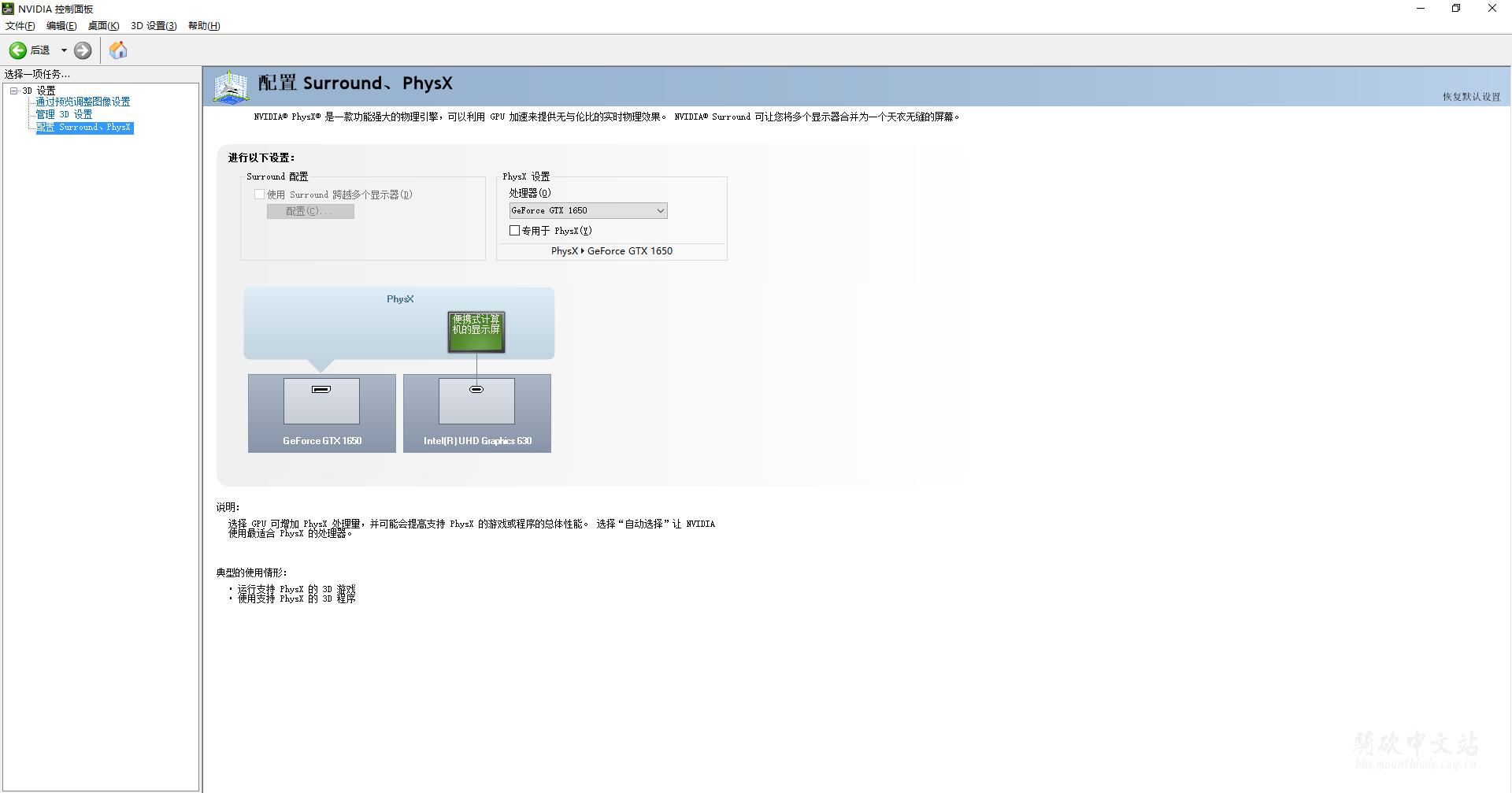
Task: Click the 选择一项任务... heading
Action: click(x=37, y=74)
